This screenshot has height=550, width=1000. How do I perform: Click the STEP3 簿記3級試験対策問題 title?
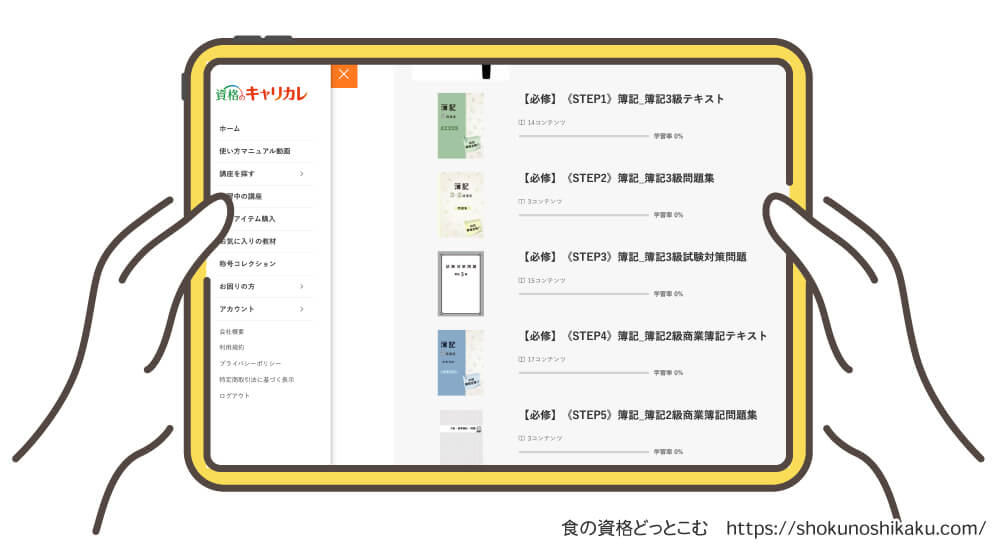tap(634, 257)
